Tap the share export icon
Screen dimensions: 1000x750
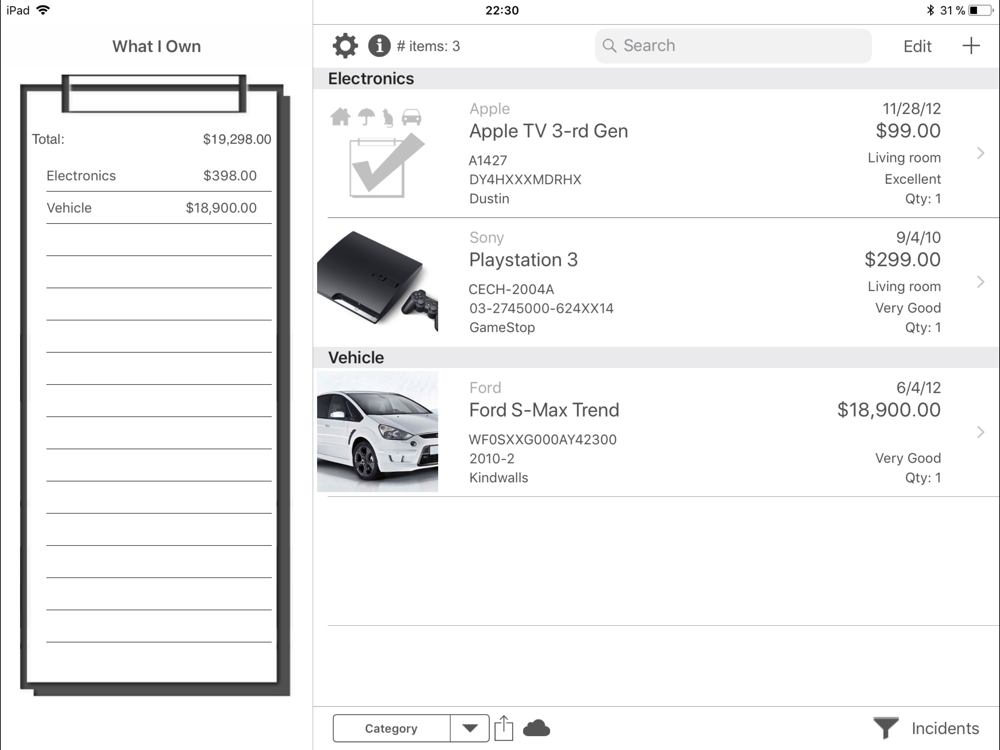pos(503,728)
